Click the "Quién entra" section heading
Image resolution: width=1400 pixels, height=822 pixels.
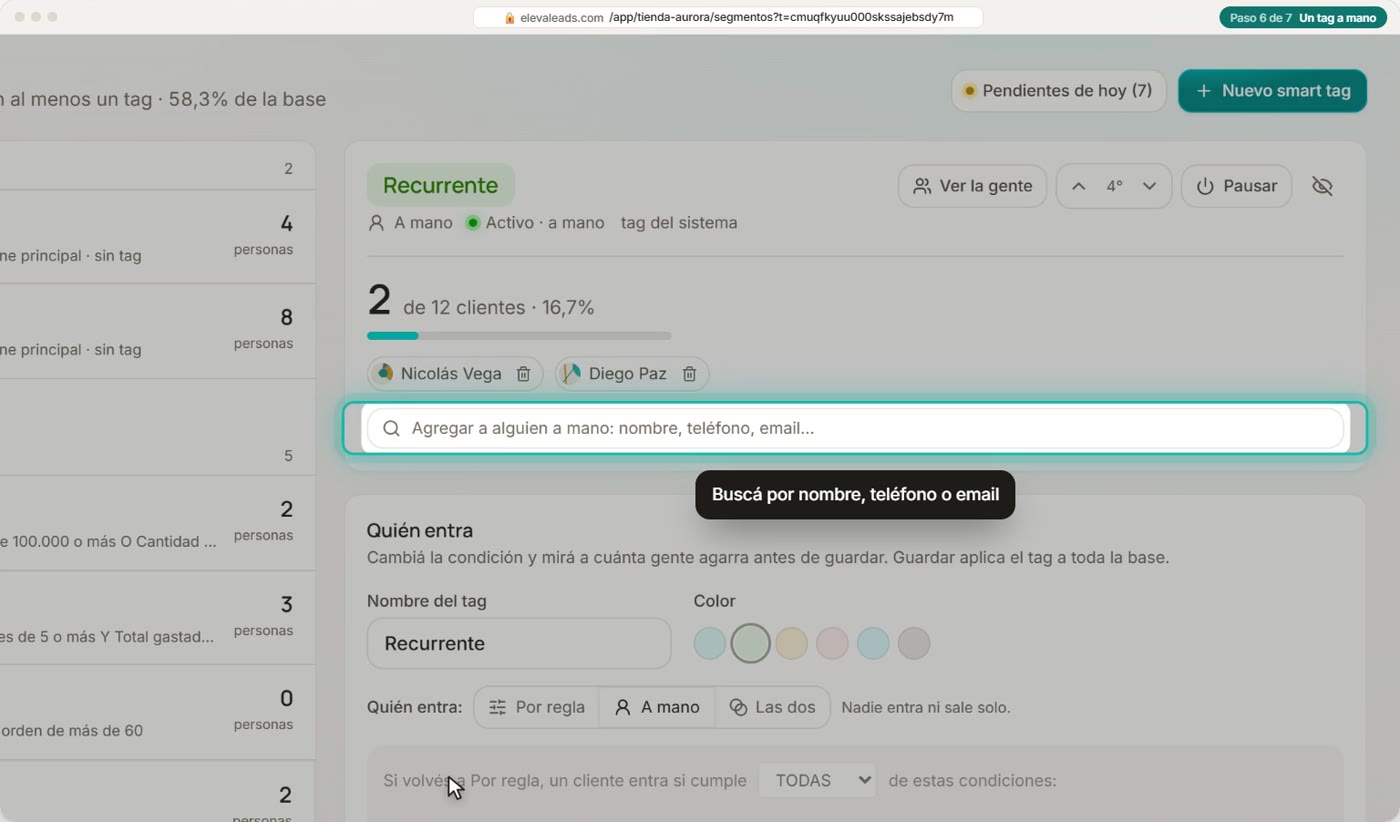click(420, 530)
